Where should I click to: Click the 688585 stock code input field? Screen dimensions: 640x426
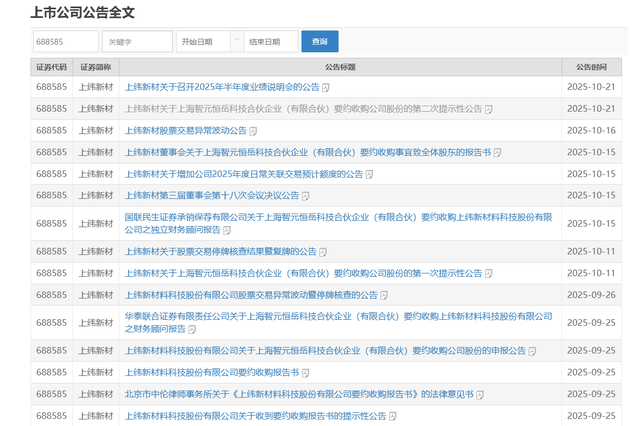click(66, 42)
